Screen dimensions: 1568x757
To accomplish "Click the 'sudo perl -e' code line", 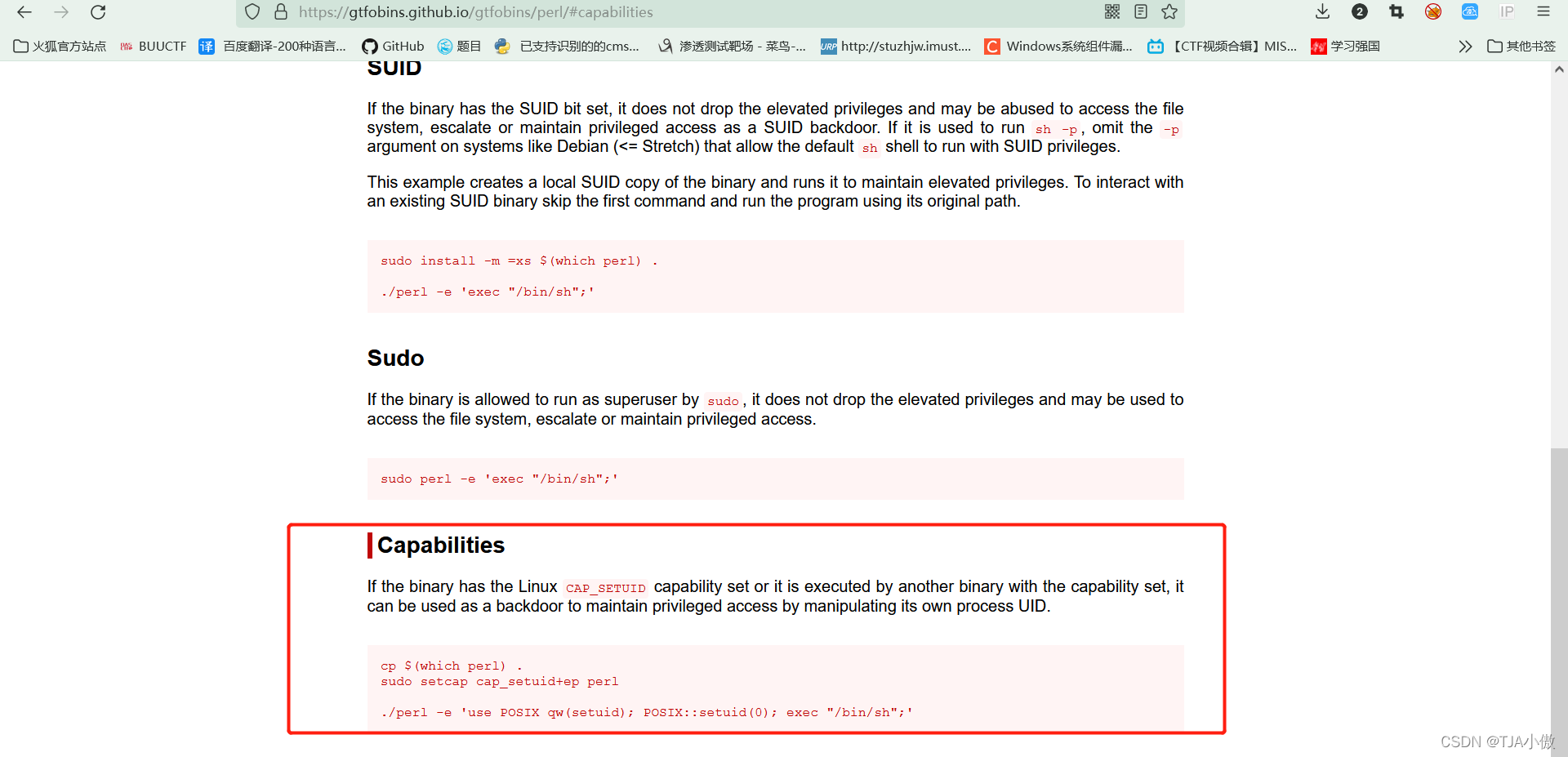I will (500, 479).
